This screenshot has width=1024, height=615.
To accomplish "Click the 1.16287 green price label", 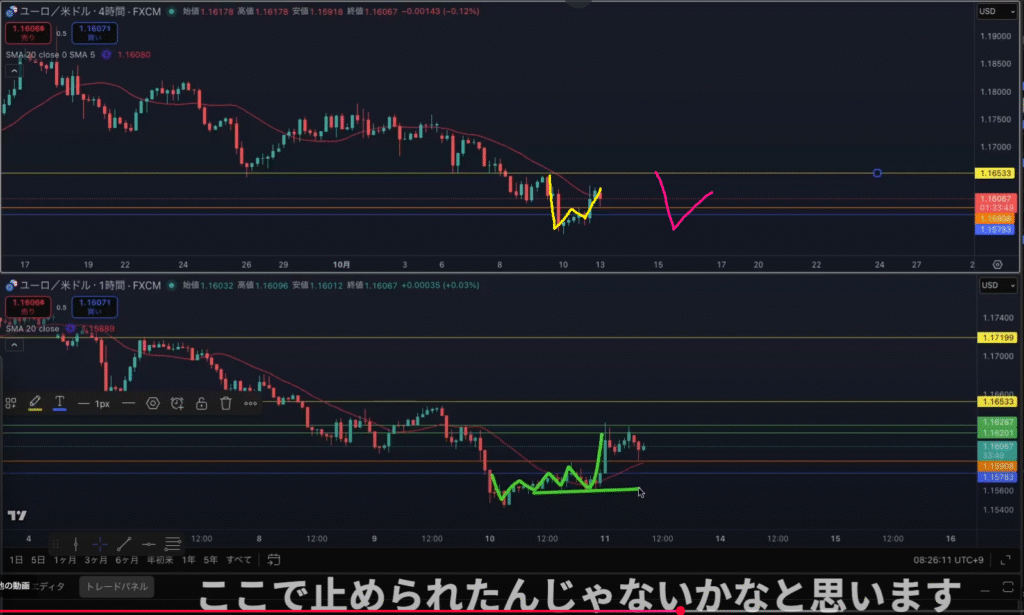I will coord(997,422).
